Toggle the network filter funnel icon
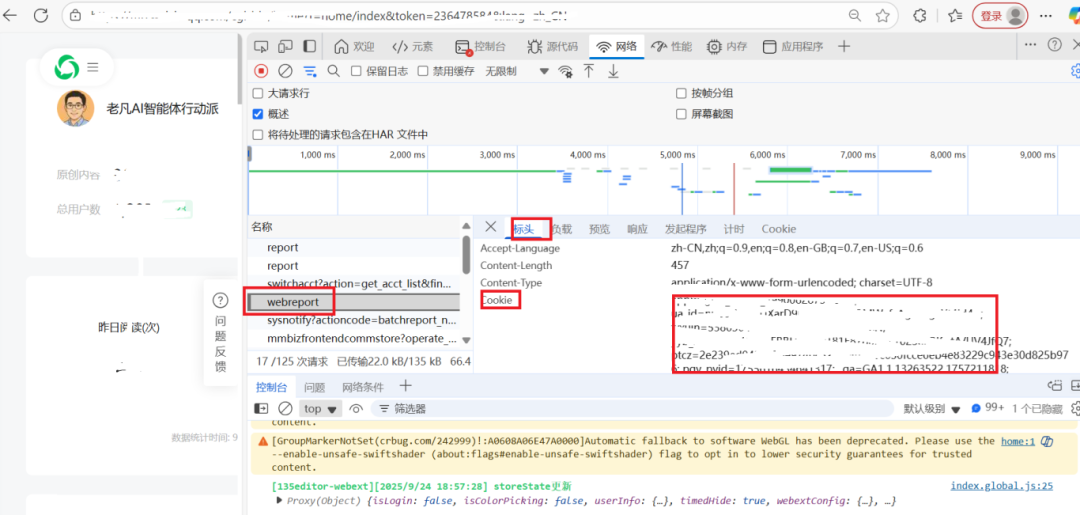The image size is (1080, 515). tap(311, 71)
